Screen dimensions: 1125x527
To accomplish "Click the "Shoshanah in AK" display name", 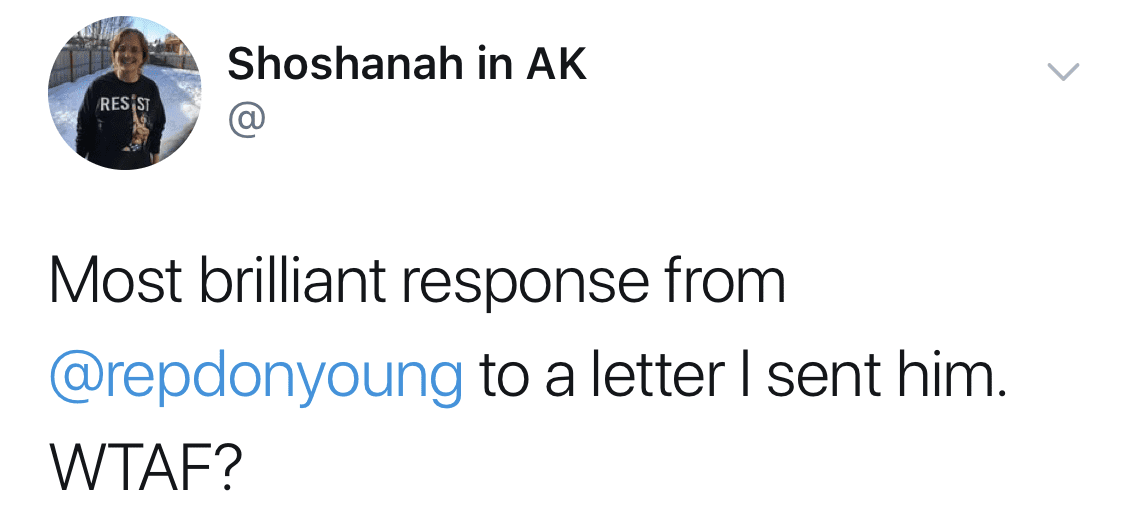I will click(407, 64).
